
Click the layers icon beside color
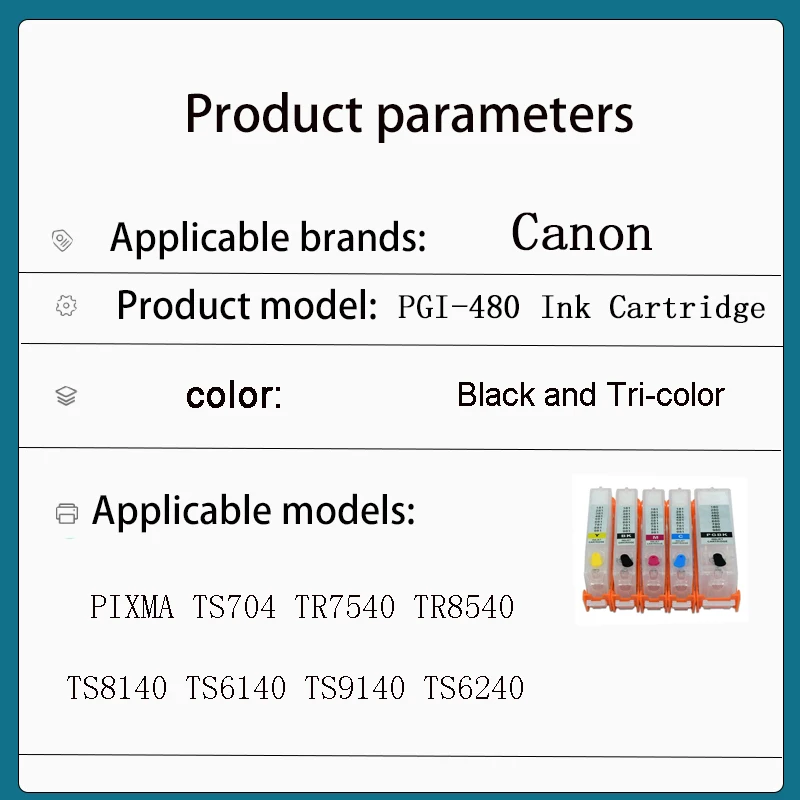click(66, 396)
